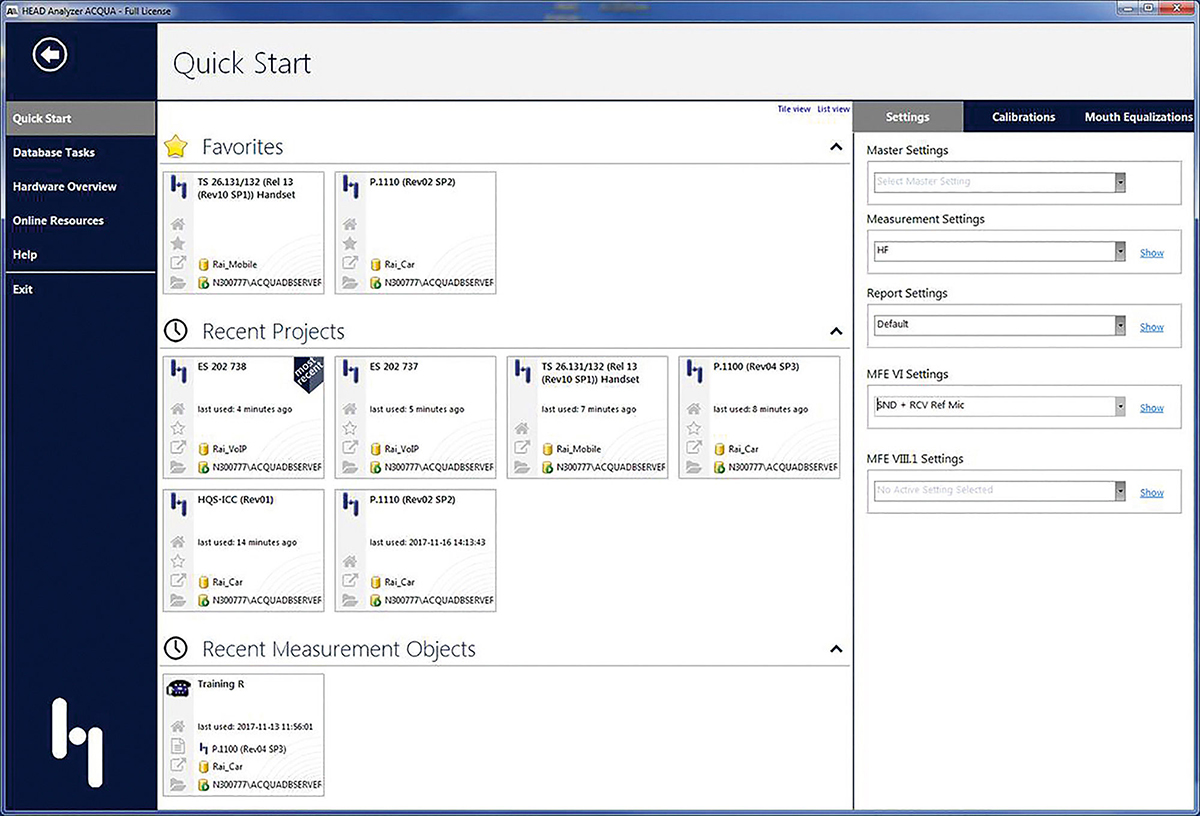The image size is (1200, 816).
Task: Click folder icon on ES 202 738 card
Action: (x=178, y=466)
